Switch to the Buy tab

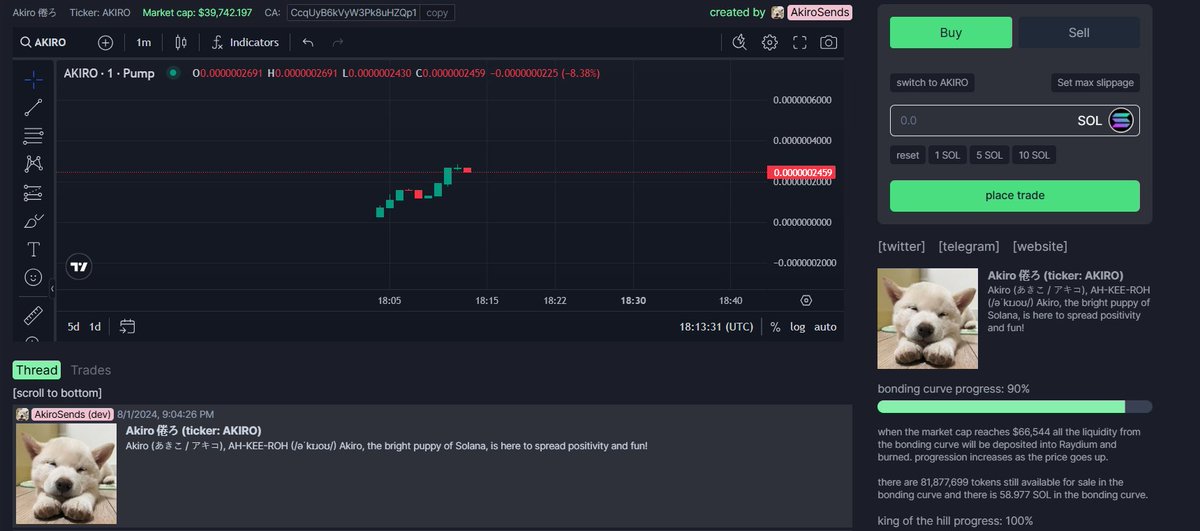click(x=951, y=33)
